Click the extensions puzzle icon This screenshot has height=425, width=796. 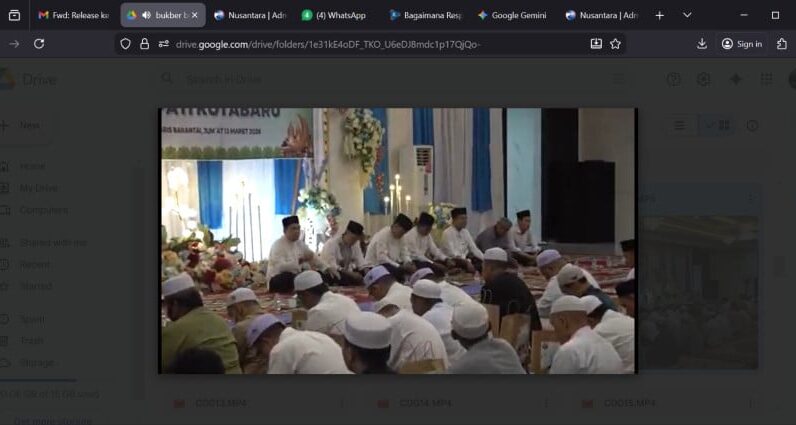pyautogui.click(x=781, y=44)
